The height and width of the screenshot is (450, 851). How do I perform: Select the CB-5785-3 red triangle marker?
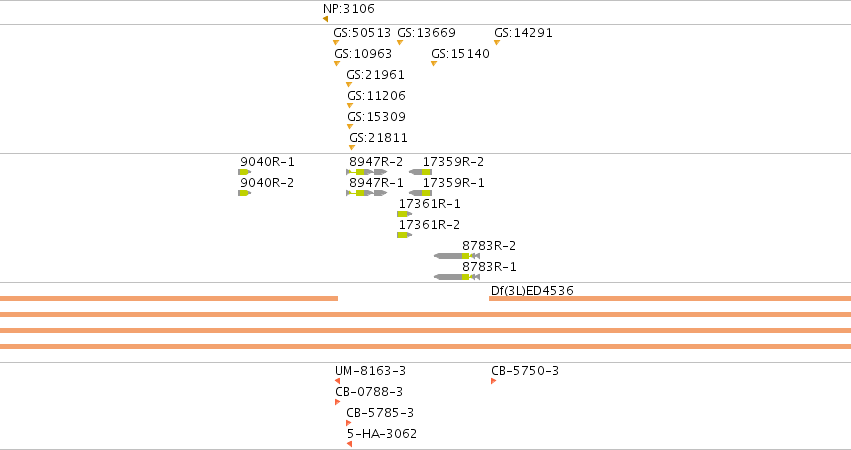coord(348,423)
